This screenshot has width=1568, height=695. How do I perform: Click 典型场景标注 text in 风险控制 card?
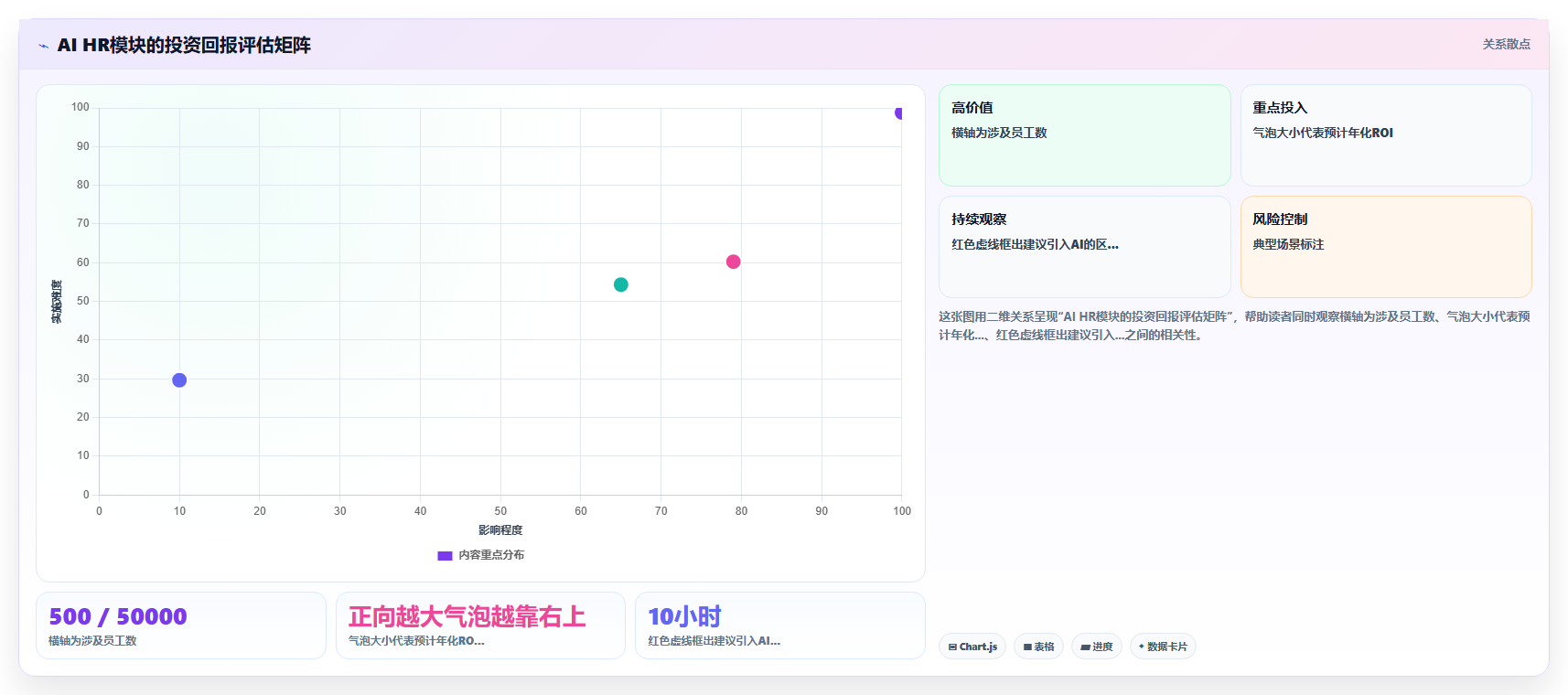pos(1288,244)
